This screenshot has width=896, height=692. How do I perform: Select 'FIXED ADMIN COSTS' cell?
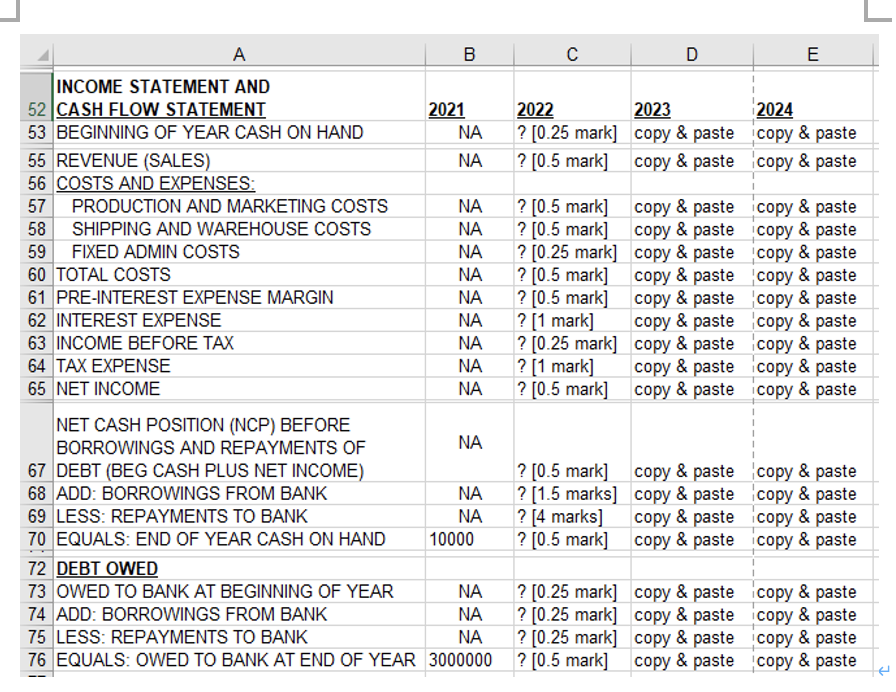pyautogui.click(x=239, y=252)
